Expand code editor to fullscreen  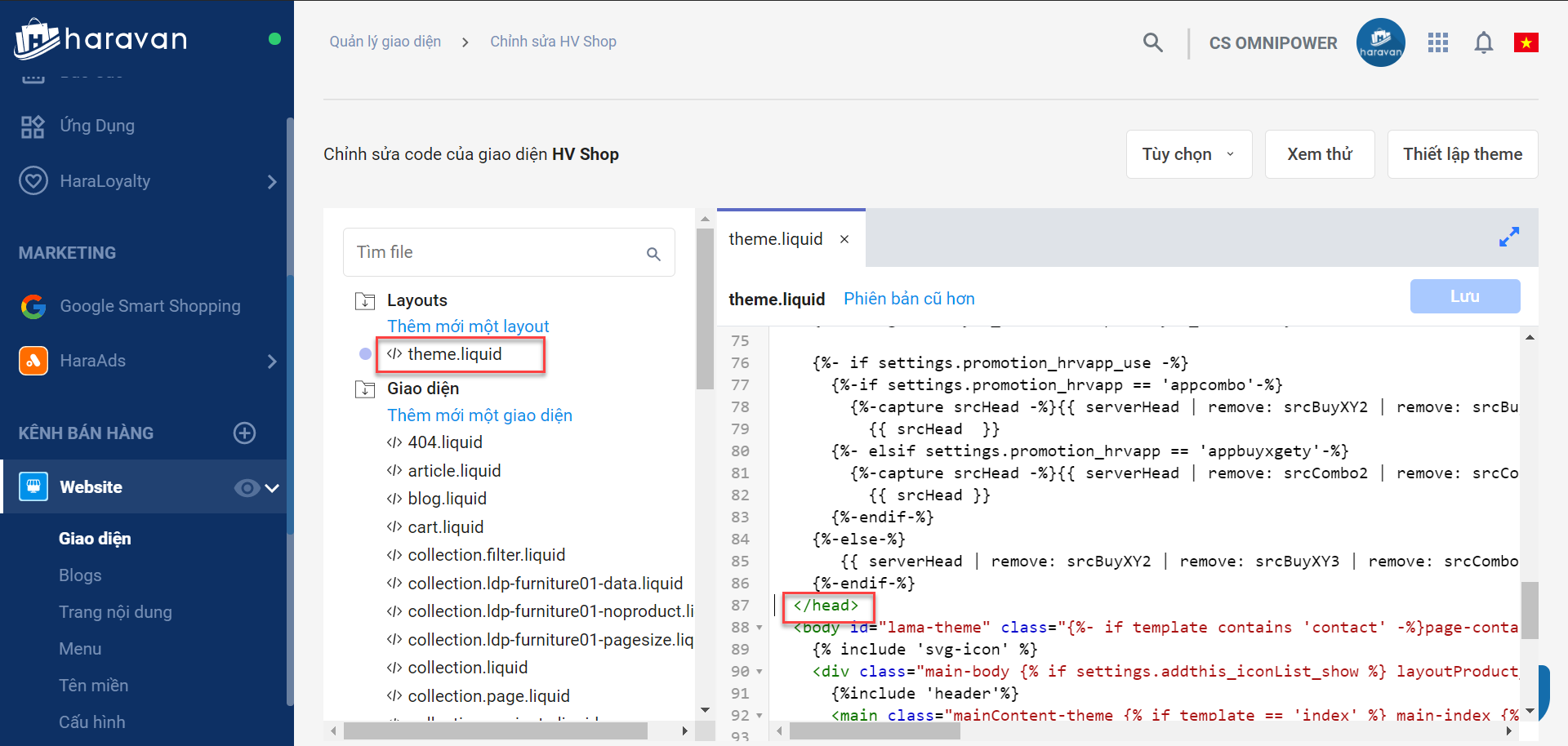1508,238
